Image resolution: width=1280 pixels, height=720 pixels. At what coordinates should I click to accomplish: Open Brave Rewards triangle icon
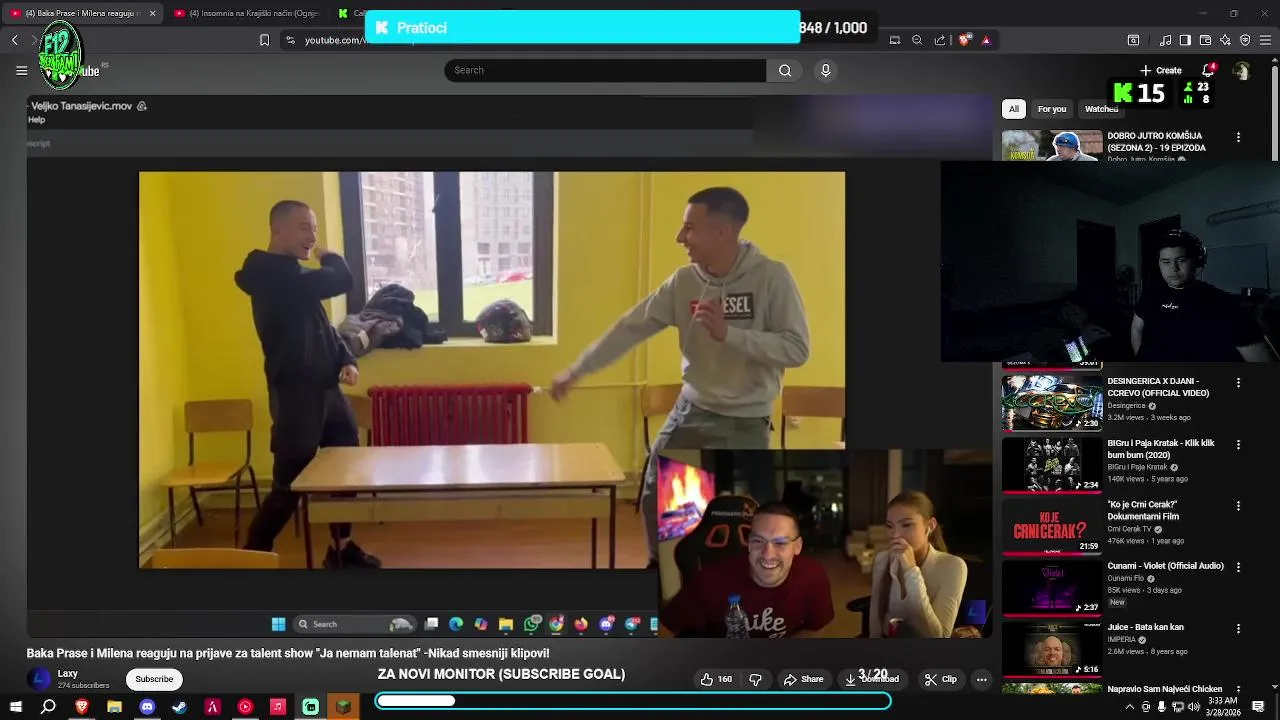point(986,40)
